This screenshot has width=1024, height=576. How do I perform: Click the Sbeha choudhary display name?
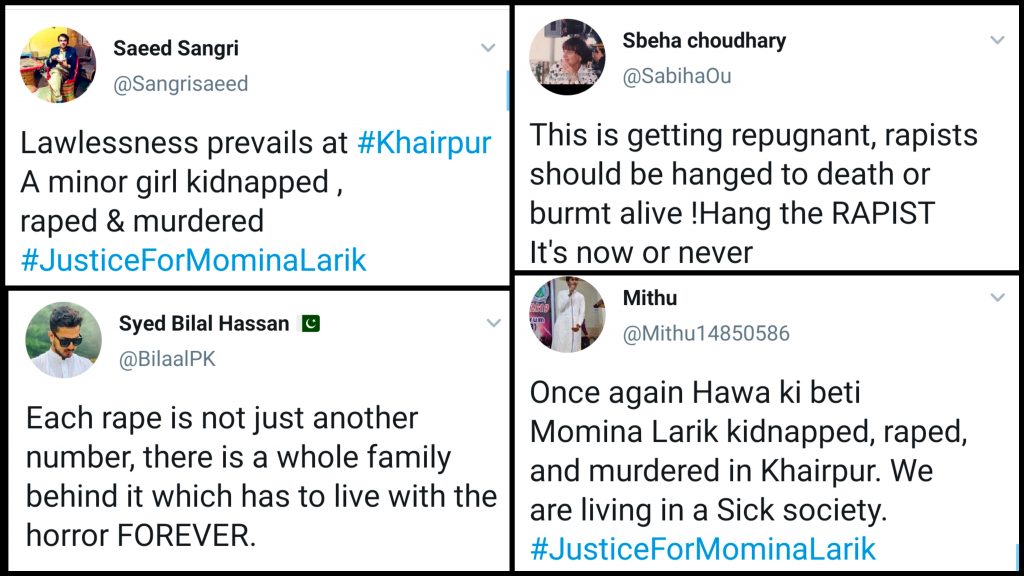704,41
